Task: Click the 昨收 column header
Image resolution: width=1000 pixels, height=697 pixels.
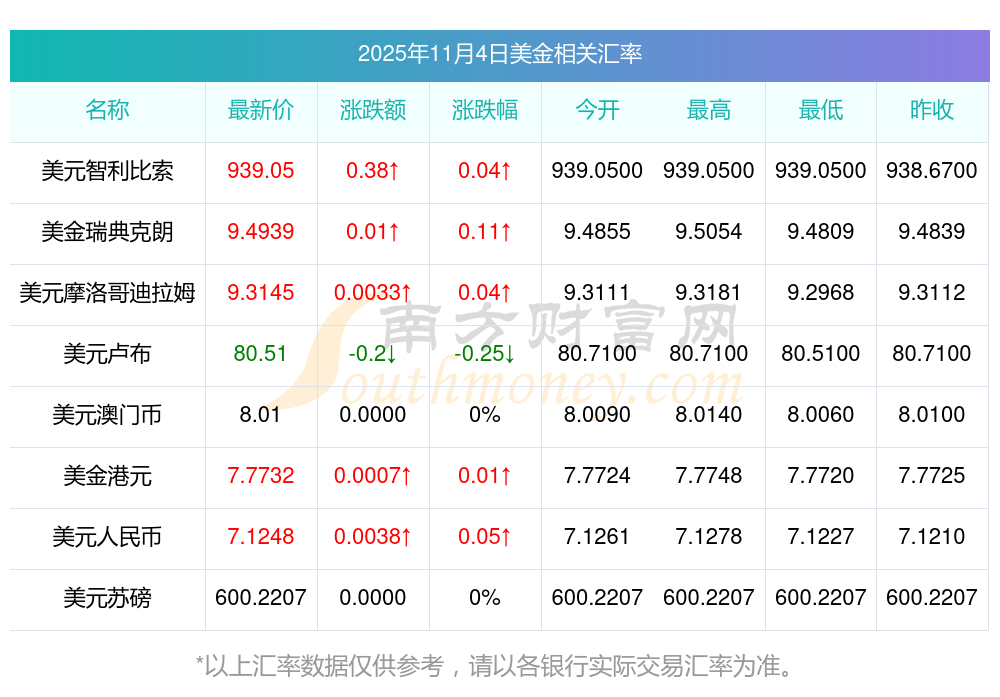Action: click(x=932, y=110)
